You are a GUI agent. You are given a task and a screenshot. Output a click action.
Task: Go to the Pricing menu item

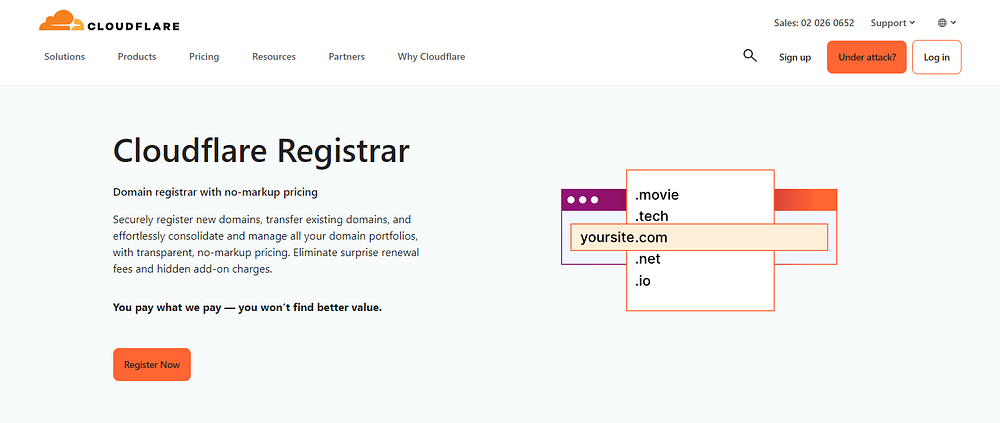coord(204,57)
